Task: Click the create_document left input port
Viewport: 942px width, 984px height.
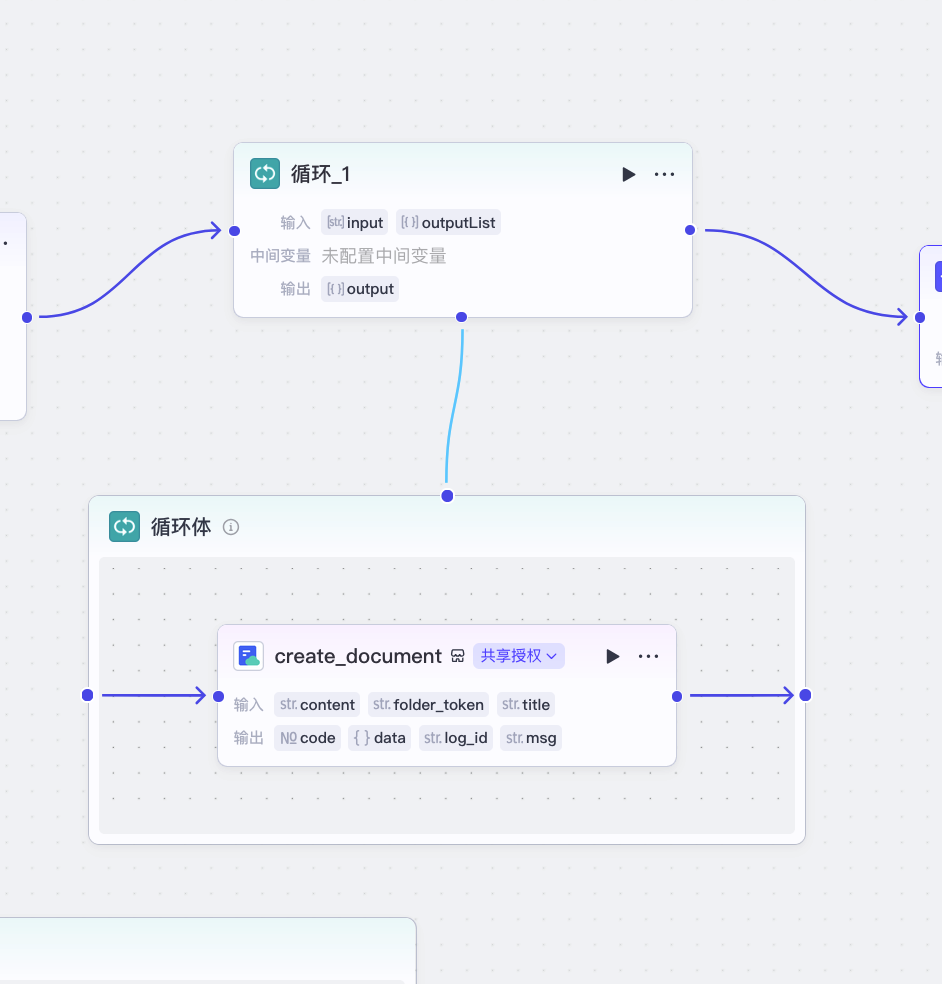Action: 218,697
